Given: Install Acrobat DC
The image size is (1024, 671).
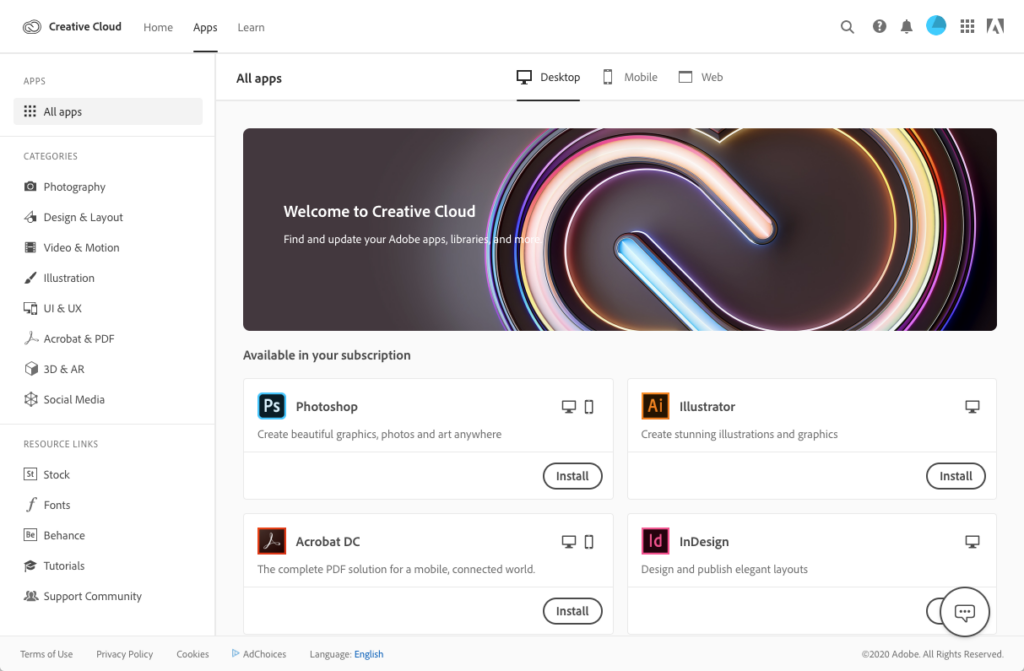Looking at the screenshot, I should [x=572, y=611].
